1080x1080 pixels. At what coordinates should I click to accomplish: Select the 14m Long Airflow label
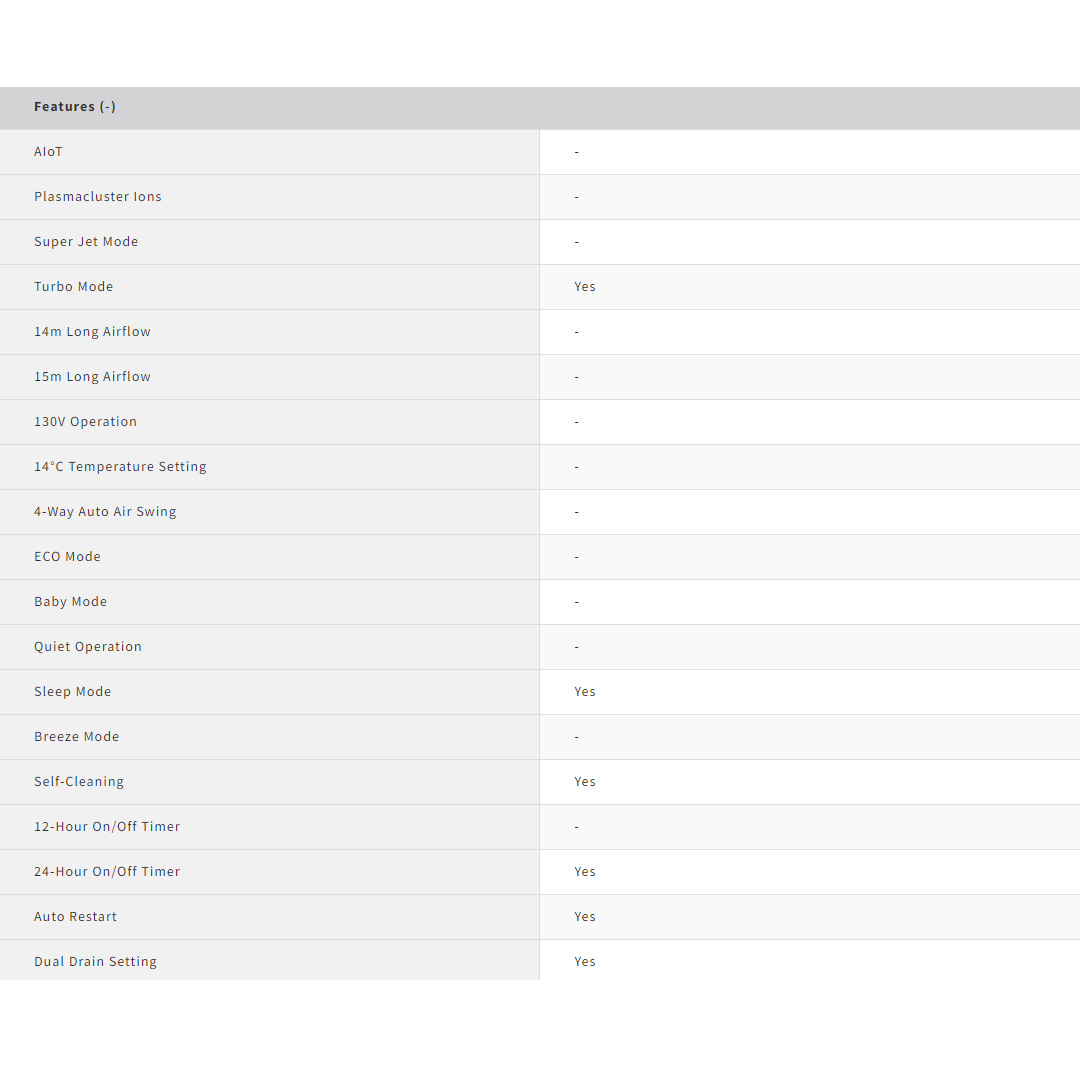tap(92, 332)
